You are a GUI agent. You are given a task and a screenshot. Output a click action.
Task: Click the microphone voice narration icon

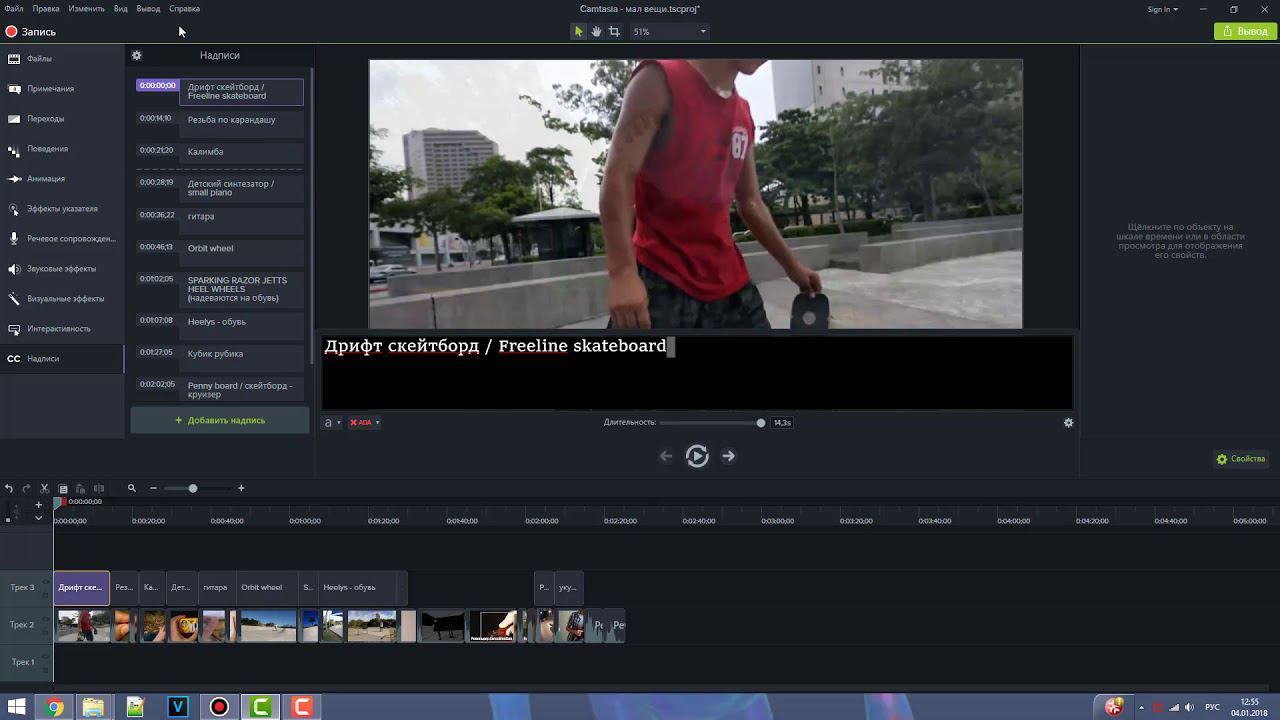(14, 239)
